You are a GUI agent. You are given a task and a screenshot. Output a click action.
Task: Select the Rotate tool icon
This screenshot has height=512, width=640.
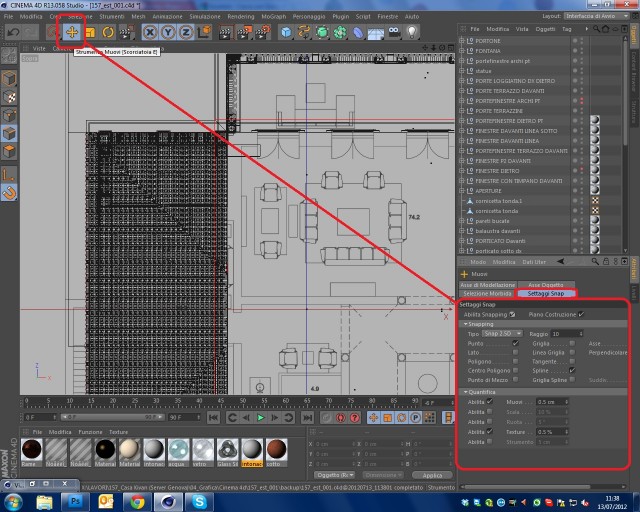coord(108,32)
